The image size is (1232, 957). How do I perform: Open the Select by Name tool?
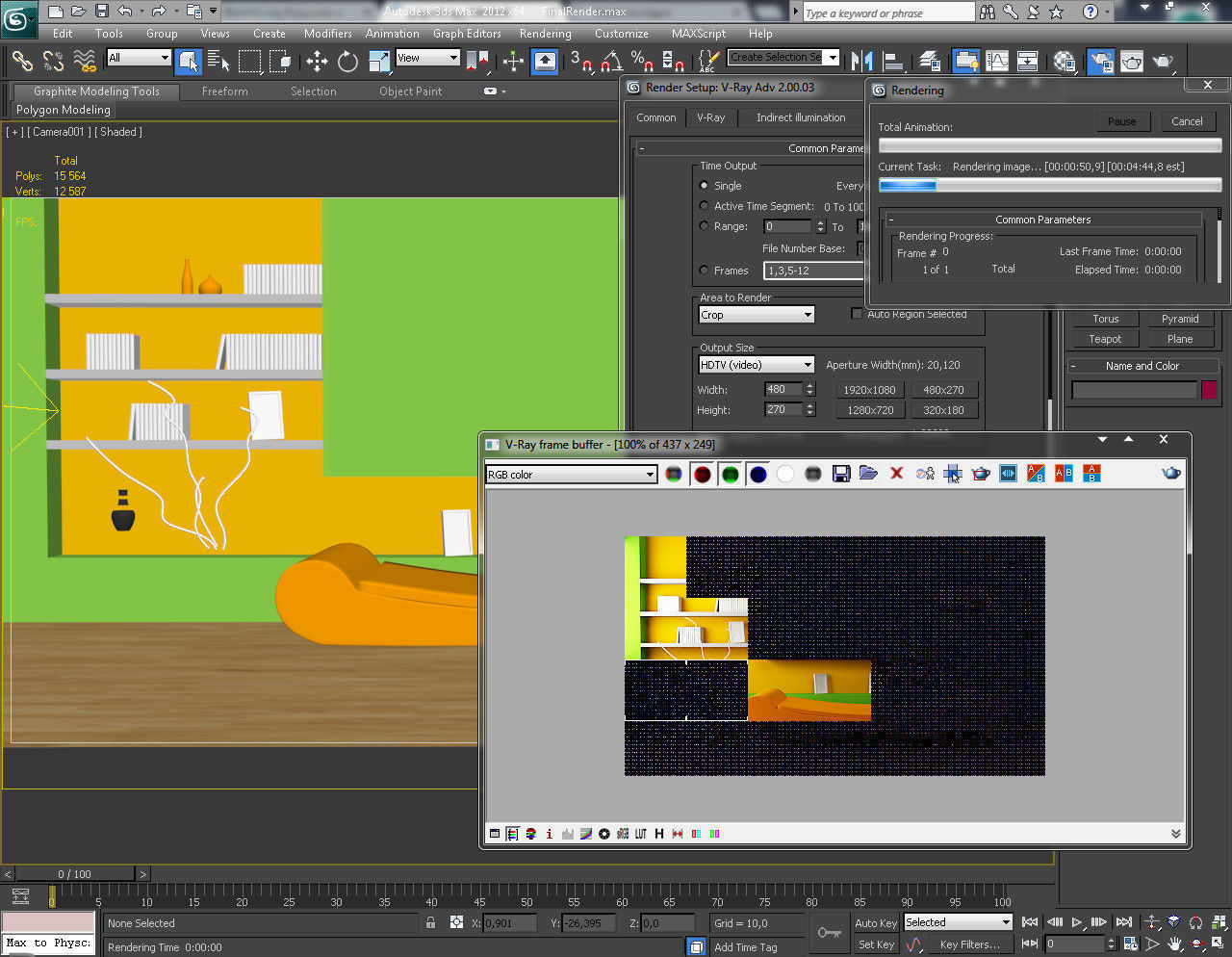click(x=218, y=62)
